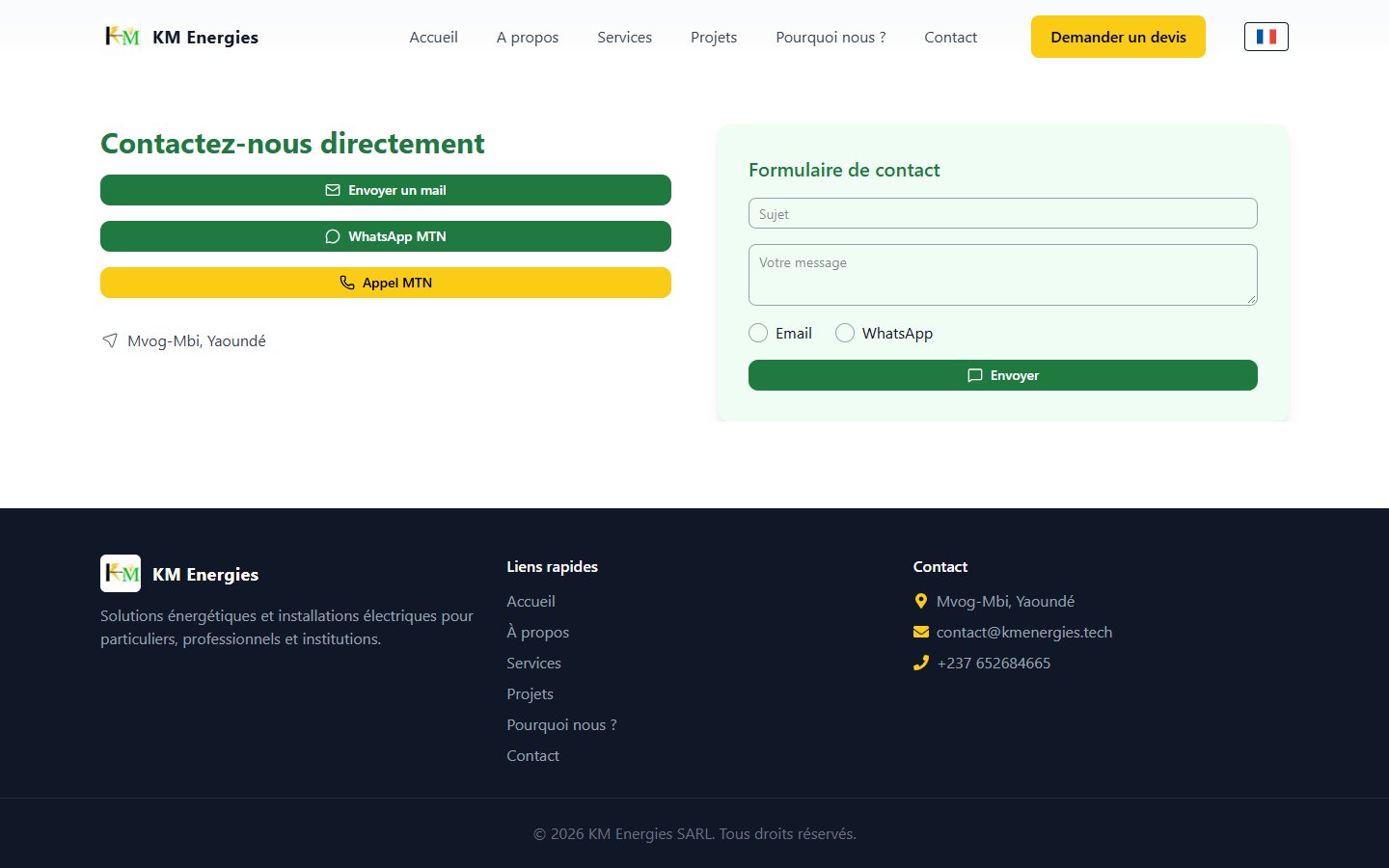This screenshot has height=868, width=1389.
Task: Open the footer Accueil link
Action: (531, 601)
